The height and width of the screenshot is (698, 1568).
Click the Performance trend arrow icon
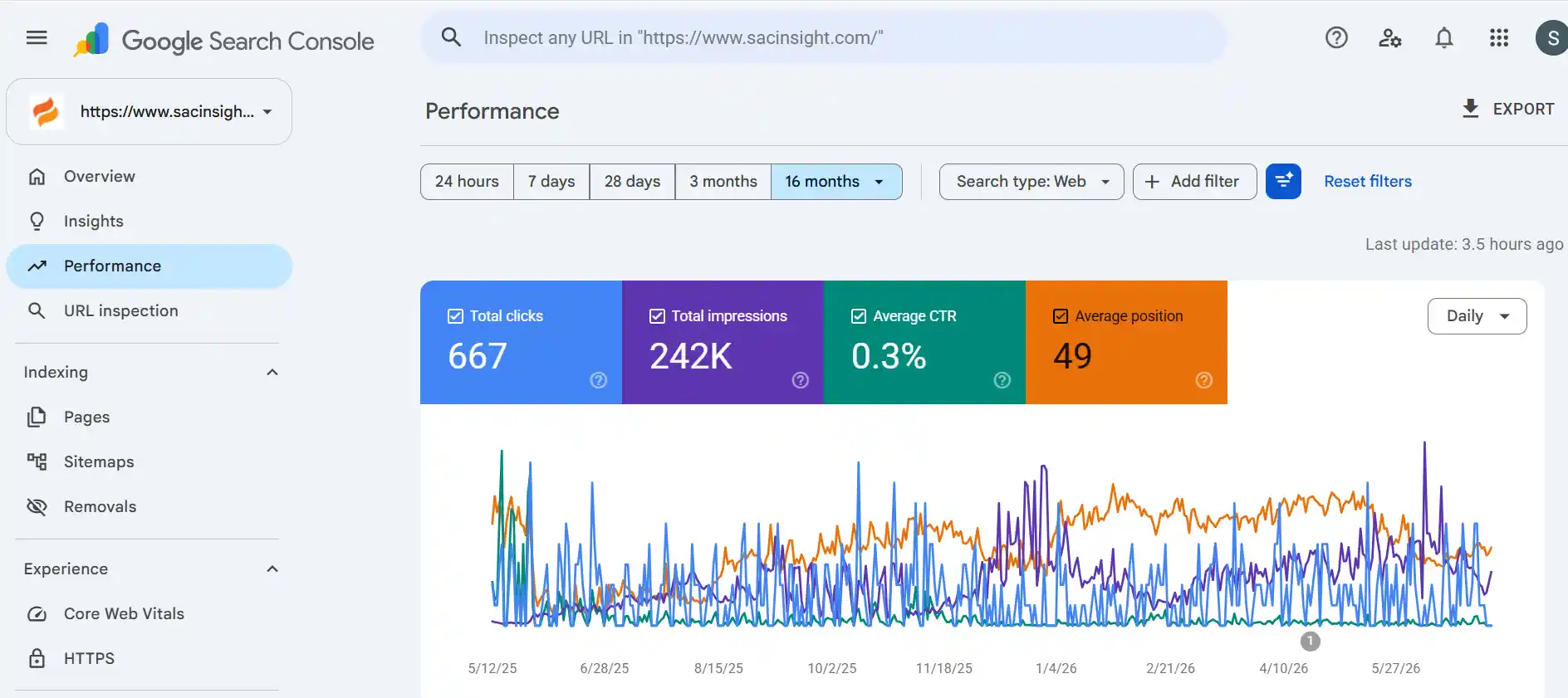tap(37, 266)
